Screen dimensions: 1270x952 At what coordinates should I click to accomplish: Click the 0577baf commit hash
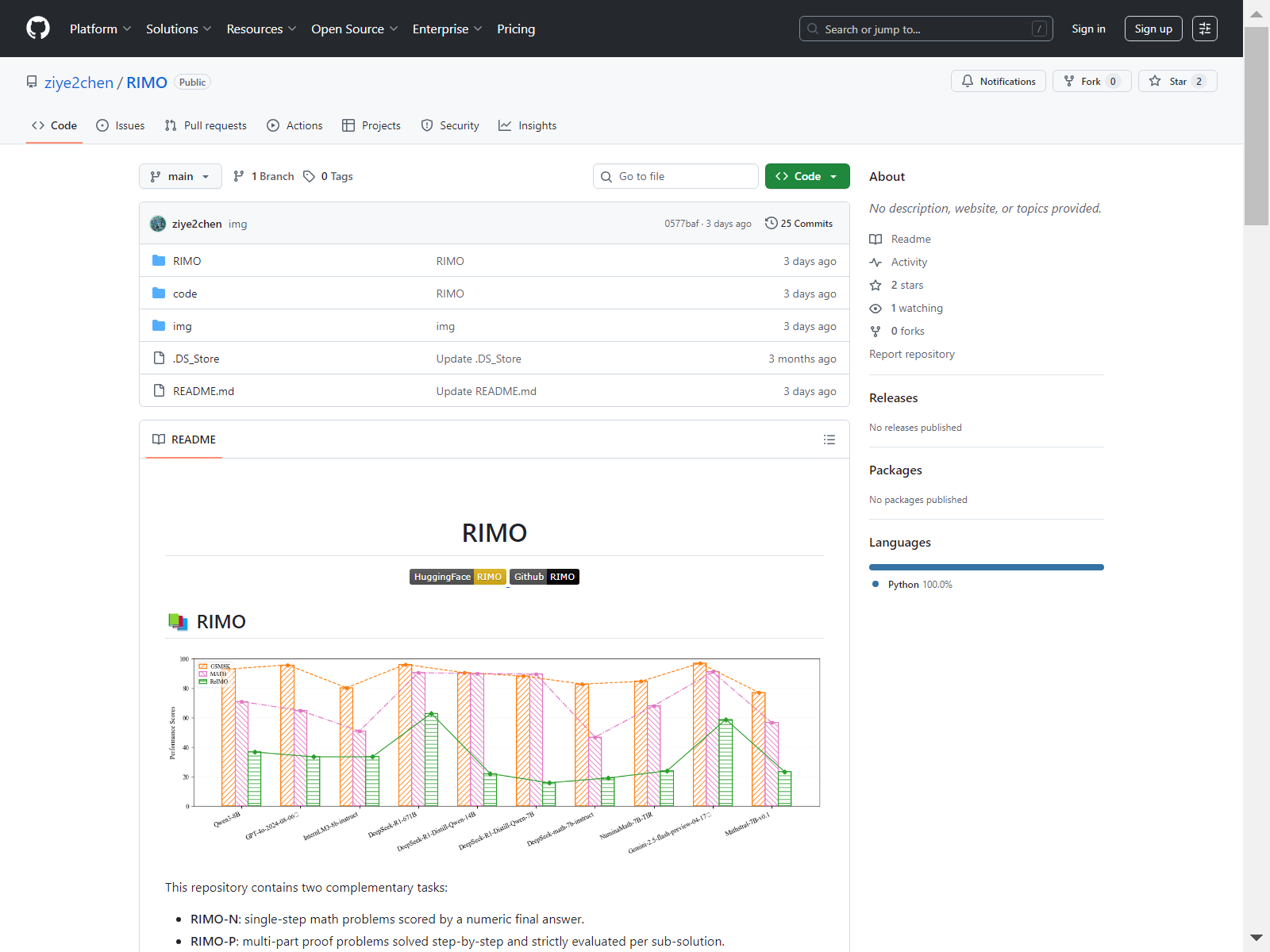682,224
